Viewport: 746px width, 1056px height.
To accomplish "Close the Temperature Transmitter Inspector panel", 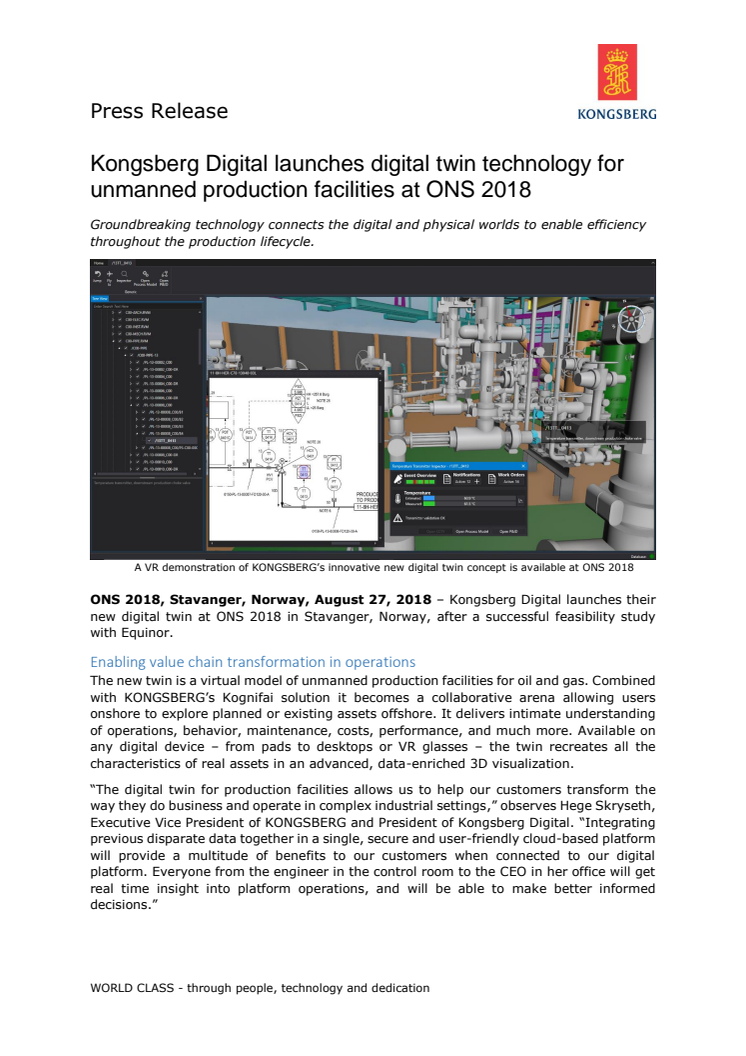I will coord(523,466).
